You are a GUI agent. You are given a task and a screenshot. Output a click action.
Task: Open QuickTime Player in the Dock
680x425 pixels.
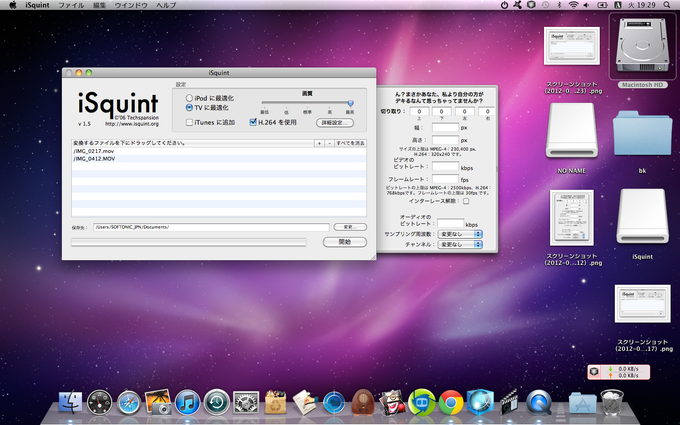pyautogui.click(x=539, y=402)
